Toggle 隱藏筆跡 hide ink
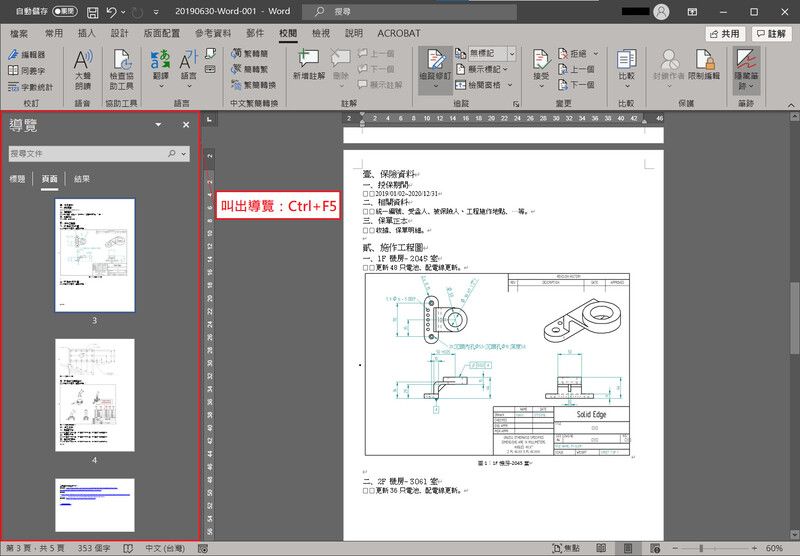This screenshot has width=800, height=556. (x=746, y=70)
